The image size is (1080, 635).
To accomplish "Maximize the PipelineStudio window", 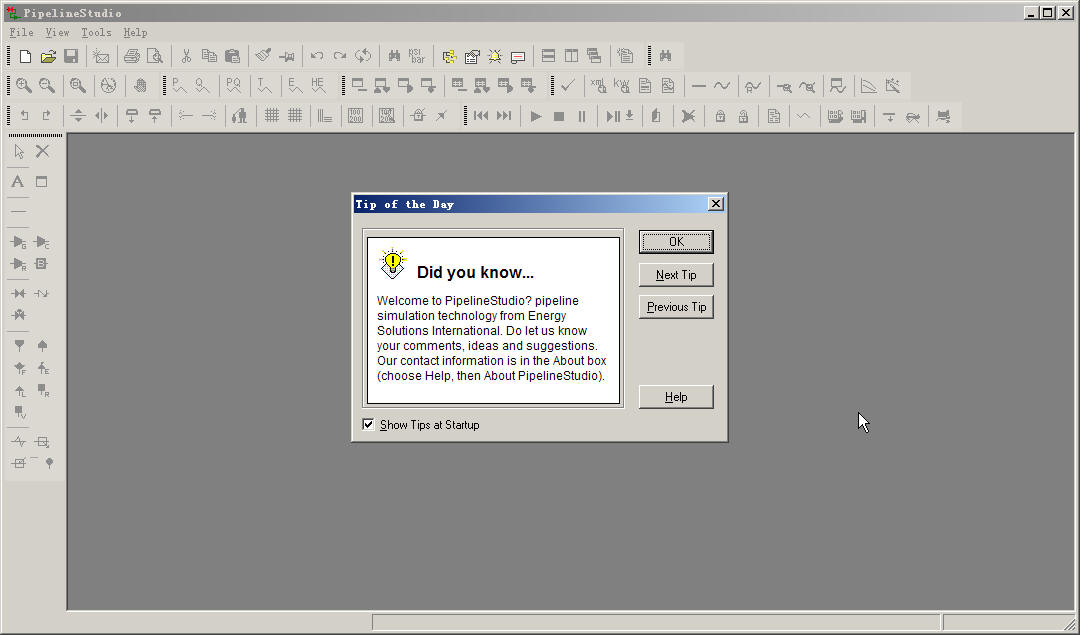I will pyautogui.click(x=1048, y=12).
